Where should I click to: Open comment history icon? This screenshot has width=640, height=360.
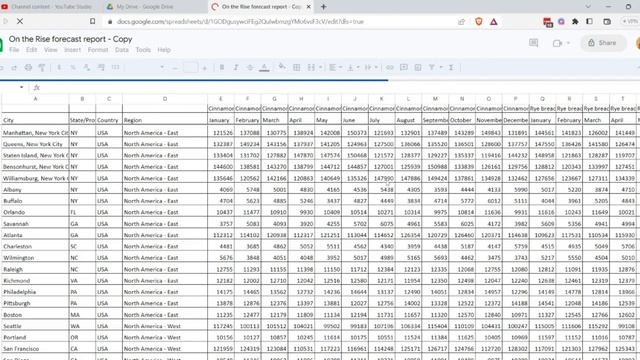pyautogui.click(x=533, y=43)
